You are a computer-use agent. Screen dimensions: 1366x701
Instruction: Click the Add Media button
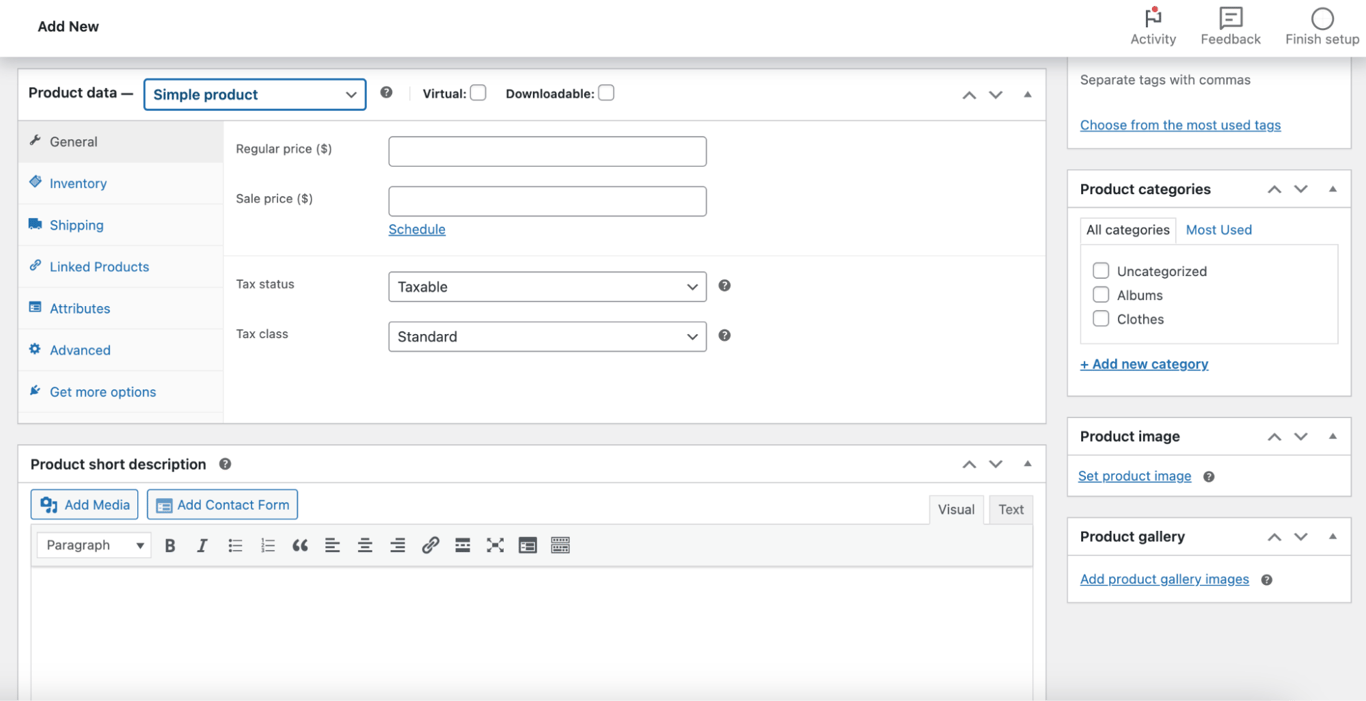point(84,504)
